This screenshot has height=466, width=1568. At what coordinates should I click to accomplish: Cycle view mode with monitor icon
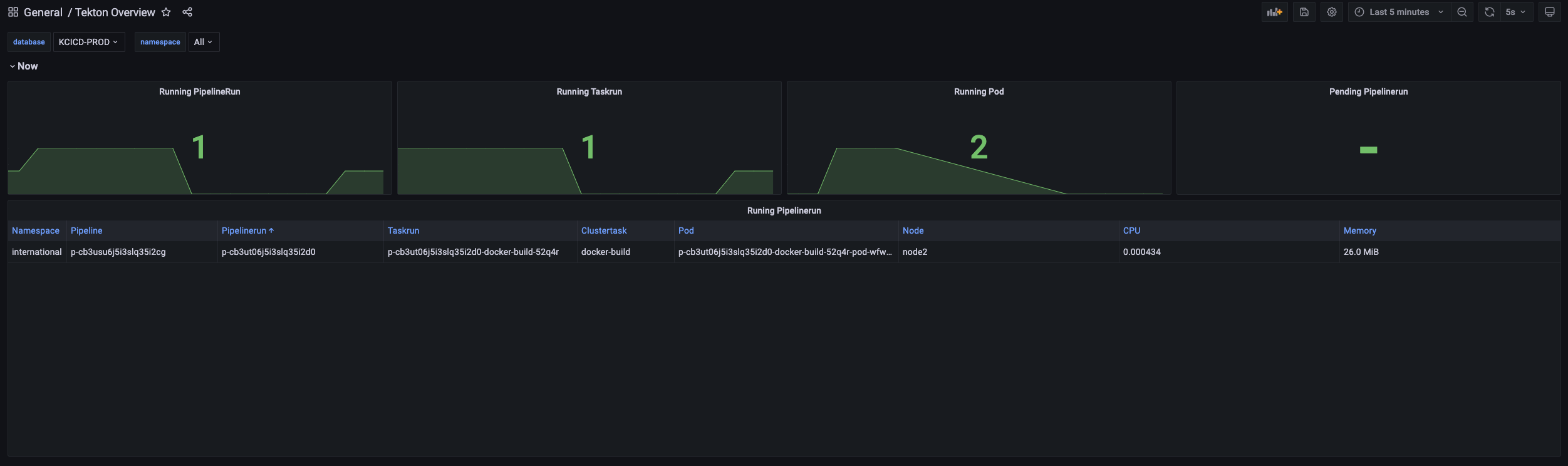(1550, 12)
